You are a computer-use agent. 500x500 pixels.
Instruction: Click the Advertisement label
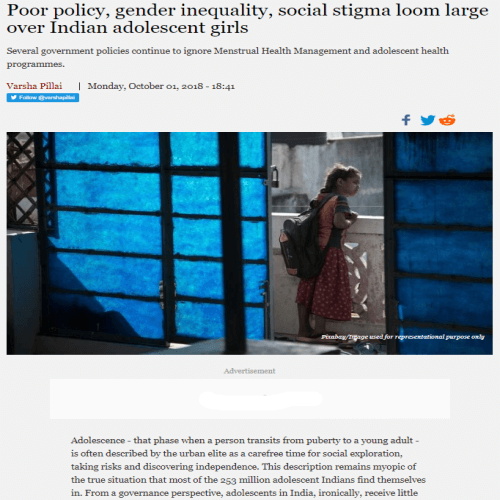(250, 371)
